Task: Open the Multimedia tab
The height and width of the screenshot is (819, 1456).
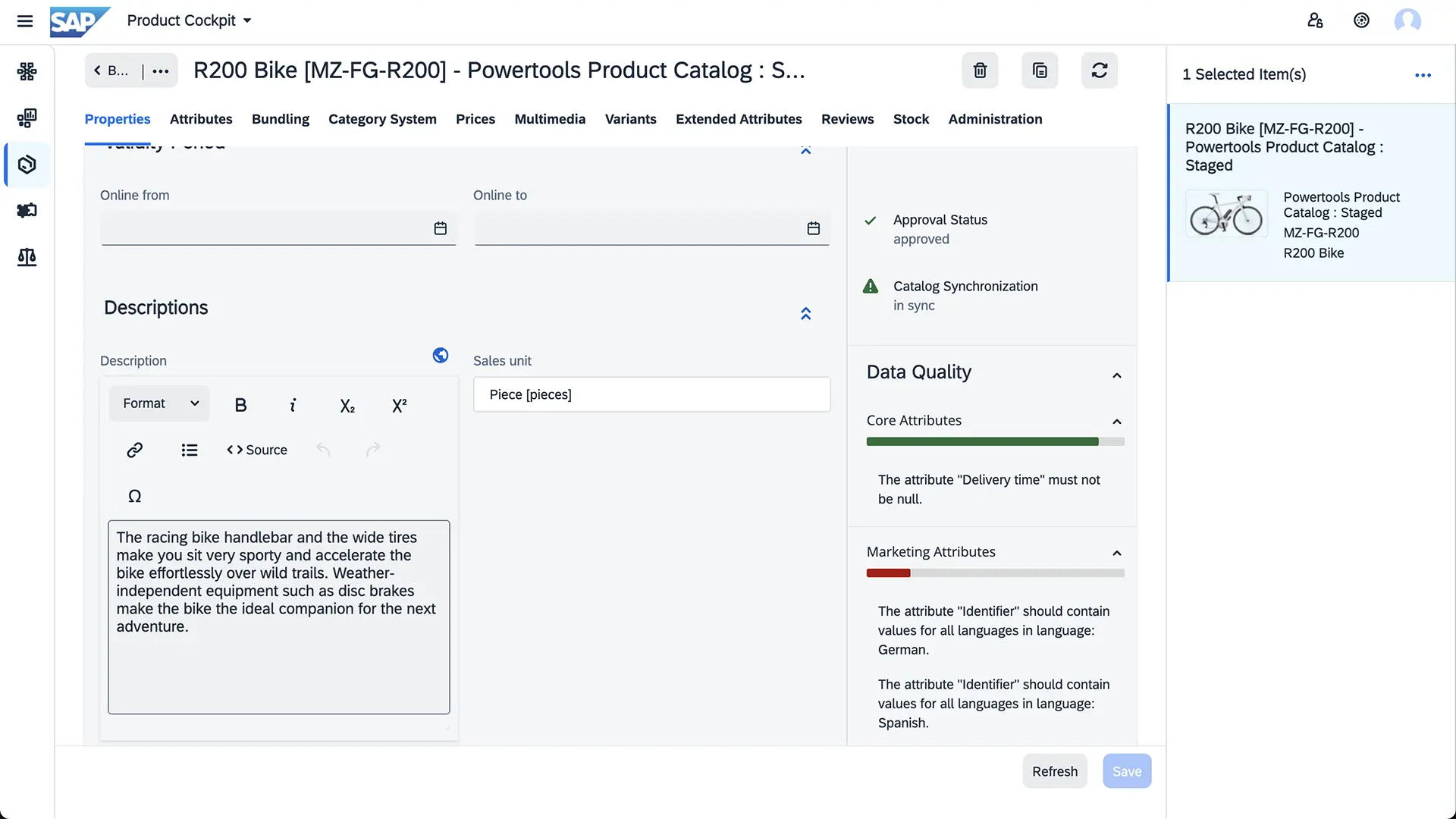Action: [x=550, y=119]
